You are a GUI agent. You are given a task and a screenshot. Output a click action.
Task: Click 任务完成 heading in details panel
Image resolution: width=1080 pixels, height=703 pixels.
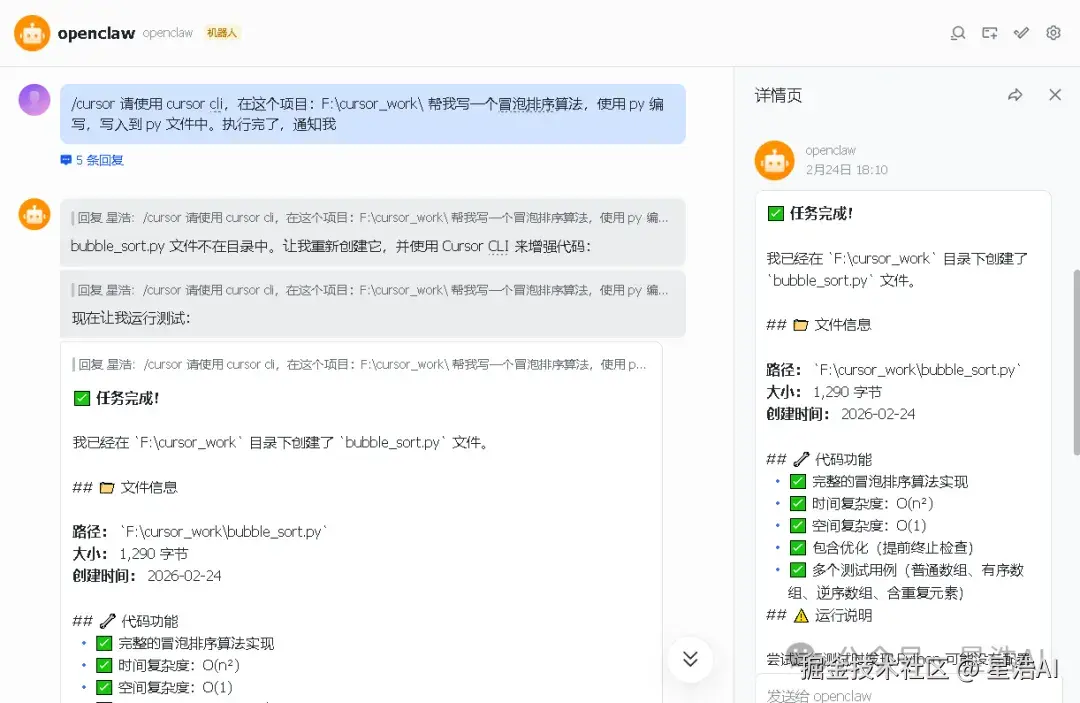(x=822, y=213)
